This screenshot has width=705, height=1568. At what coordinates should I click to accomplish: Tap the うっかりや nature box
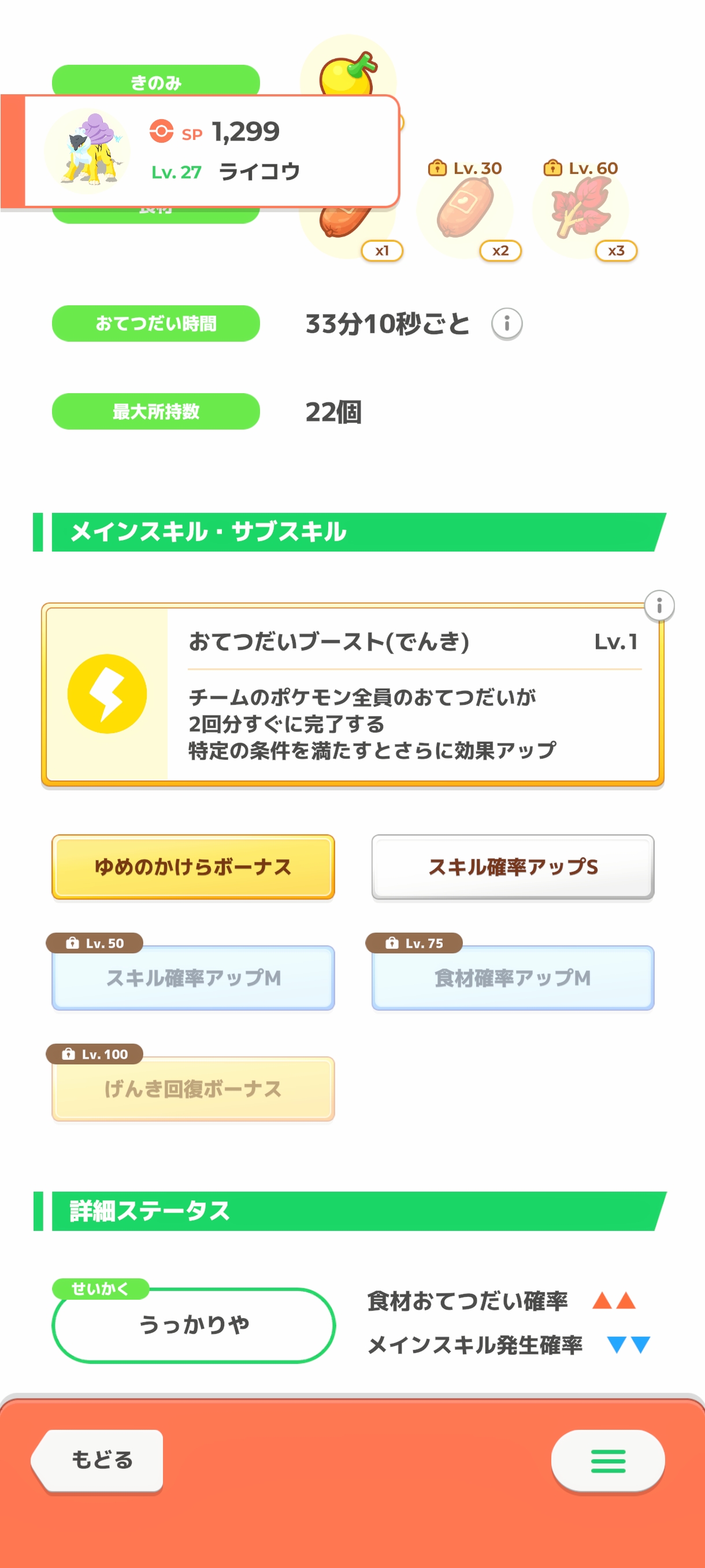pos(194,1325)
